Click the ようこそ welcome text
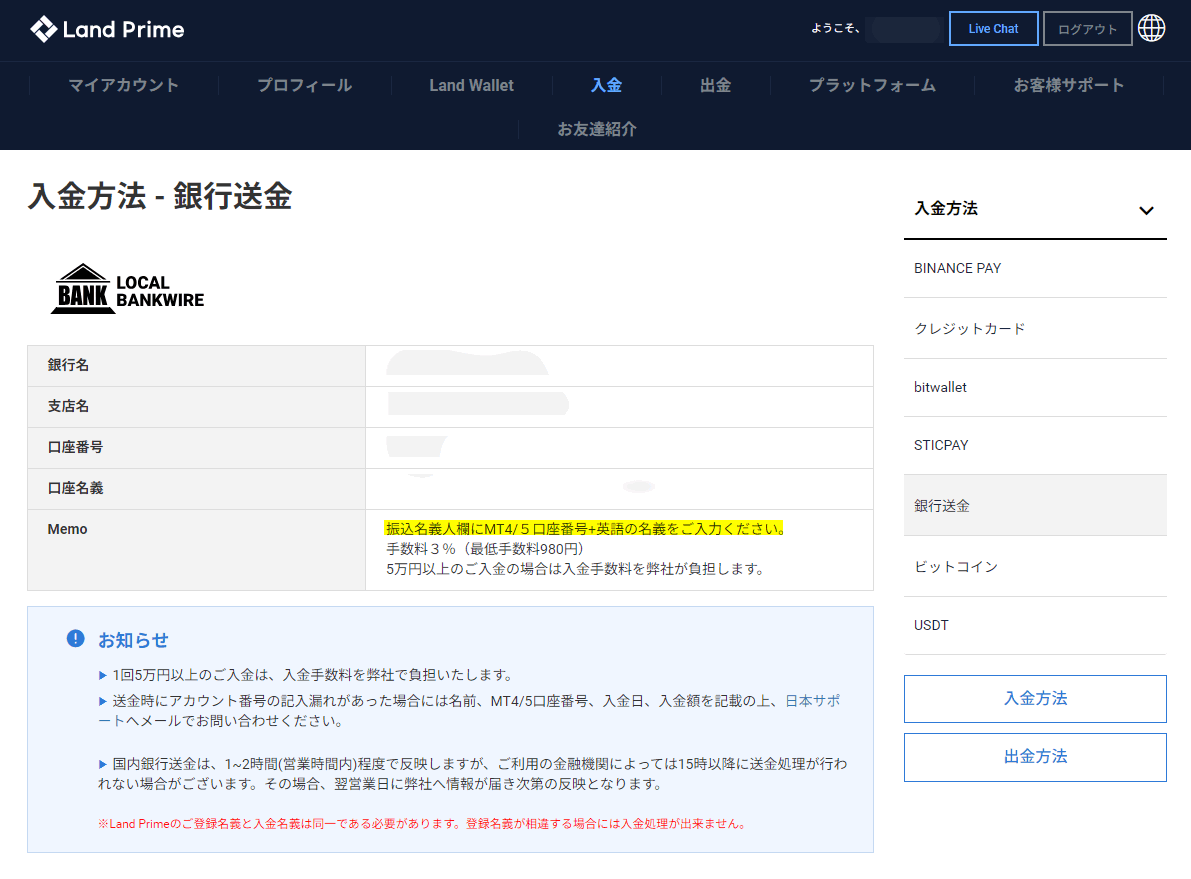Viewport: 1191px width, 879px height. pos(836,28)
